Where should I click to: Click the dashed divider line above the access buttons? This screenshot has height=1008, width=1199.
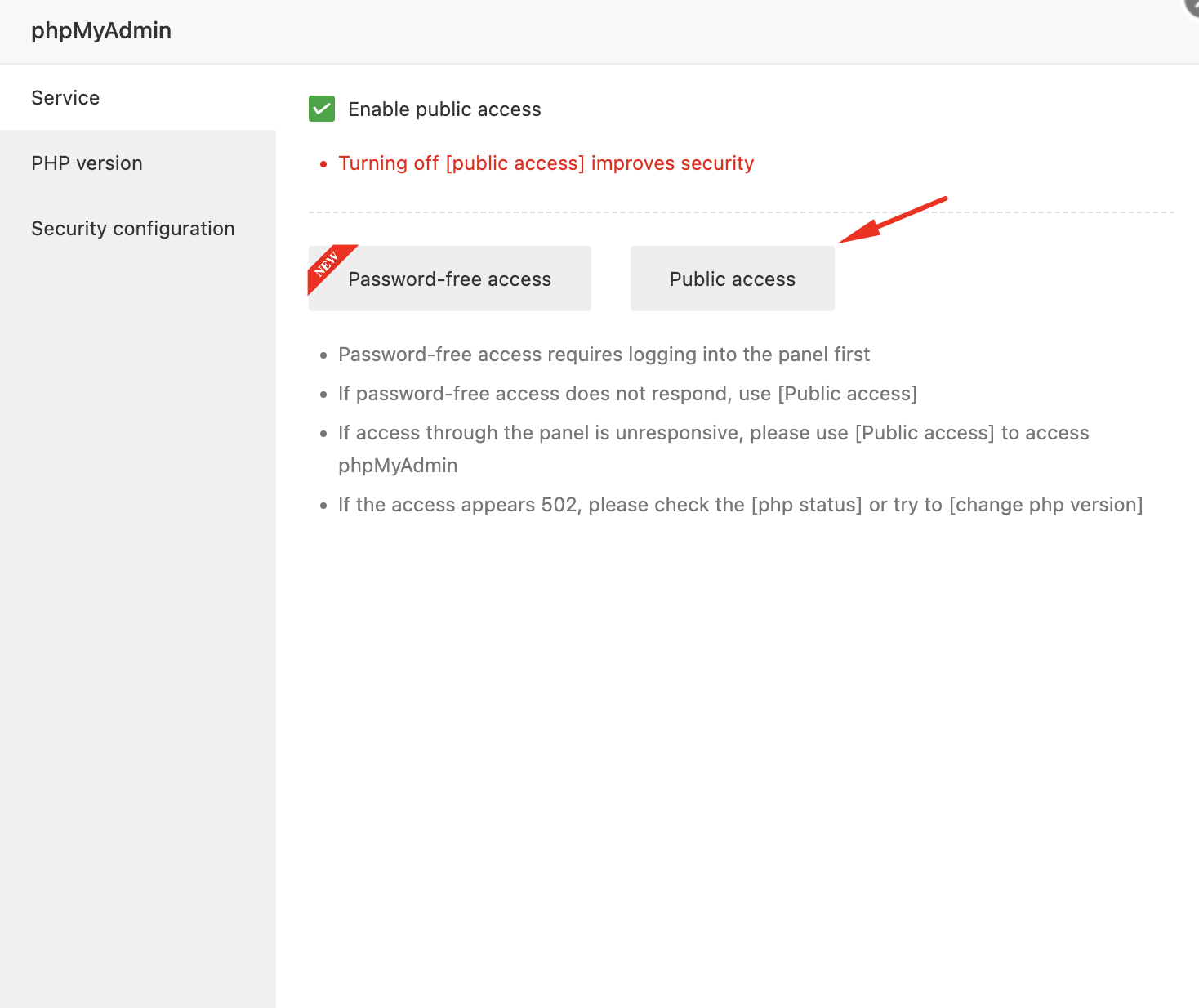coord(572,212)
